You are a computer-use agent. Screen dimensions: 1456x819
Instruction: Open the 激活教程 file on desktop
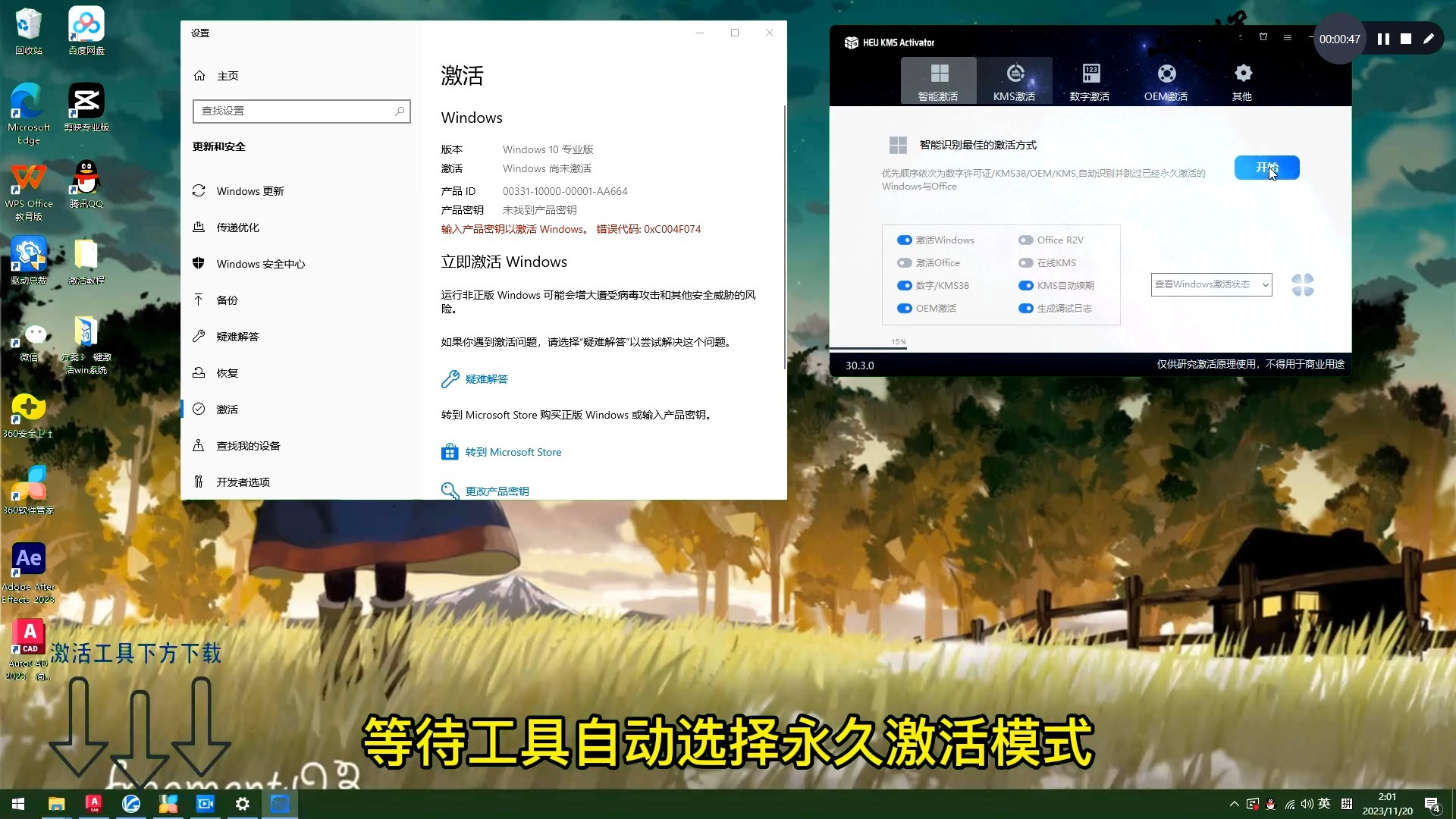pyautogui.click(x=86, y=261)
